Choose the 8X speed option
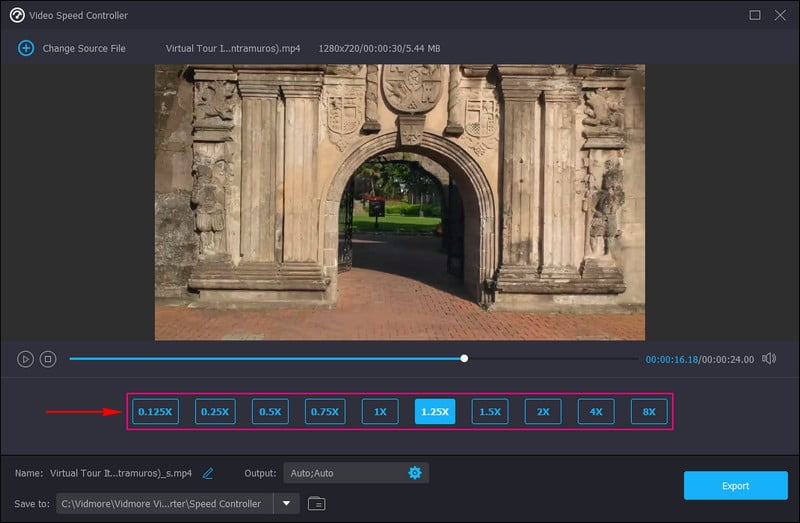The width and height of the screenshot is (800, 523). (x=649, y=411)
